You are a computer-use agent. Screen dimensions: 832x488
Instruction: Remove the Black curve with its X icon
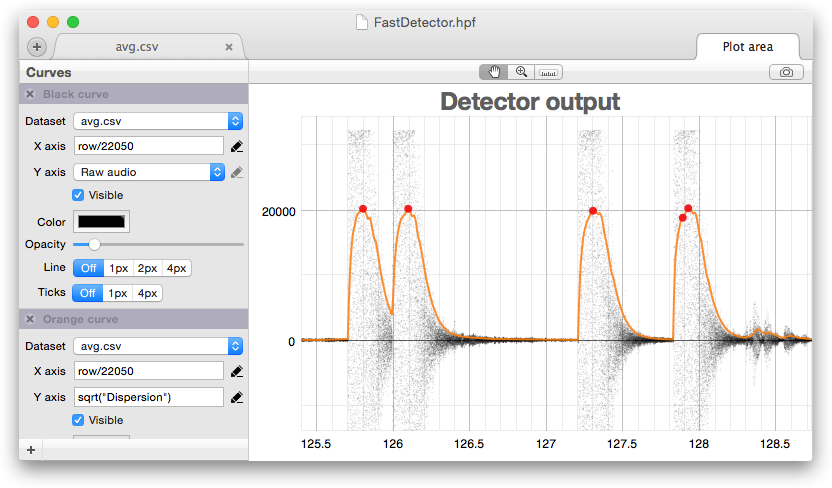tap(30, 94)
